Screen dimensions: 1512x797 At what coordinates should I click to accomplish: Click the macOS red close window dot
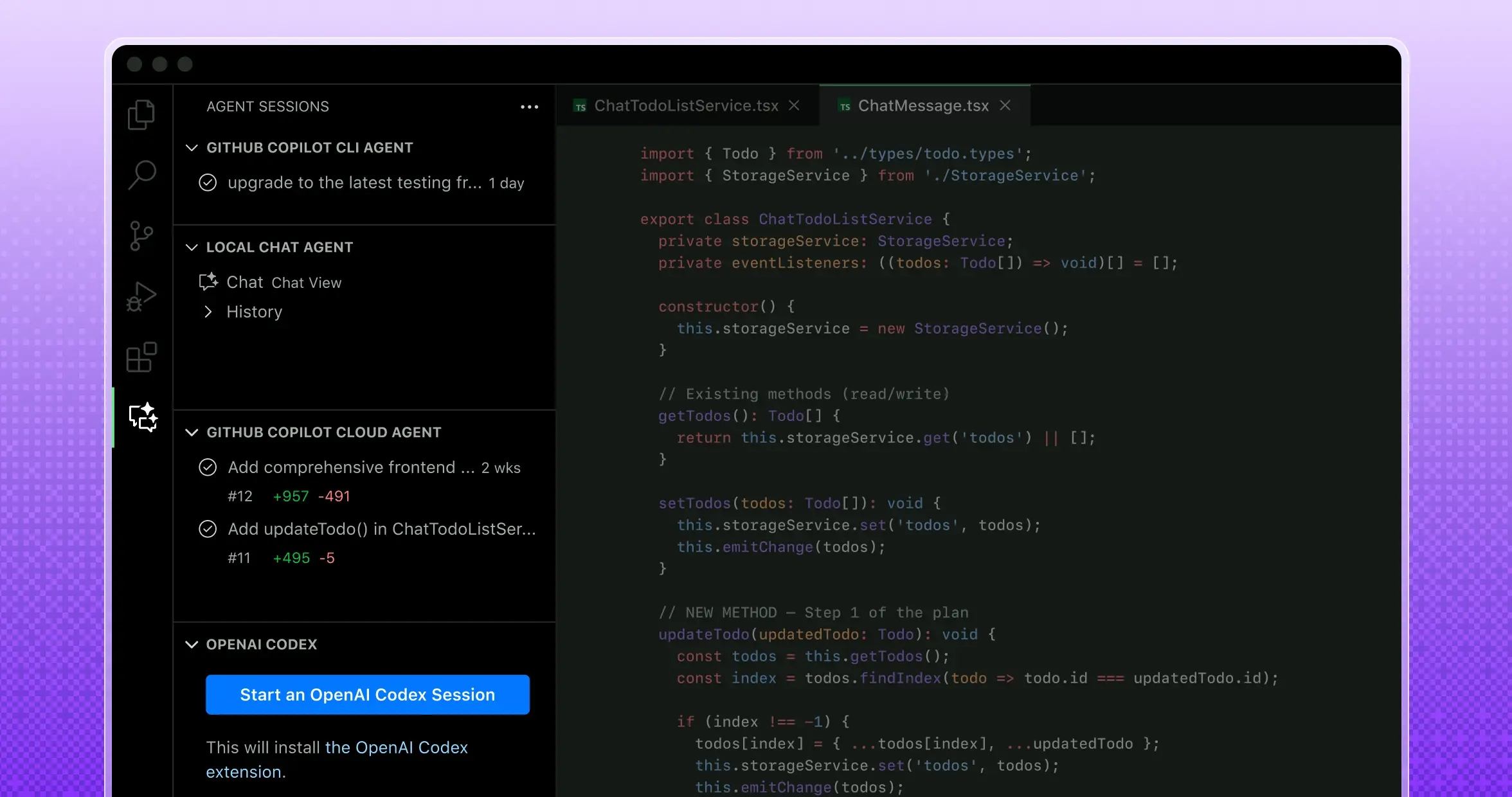134,64
